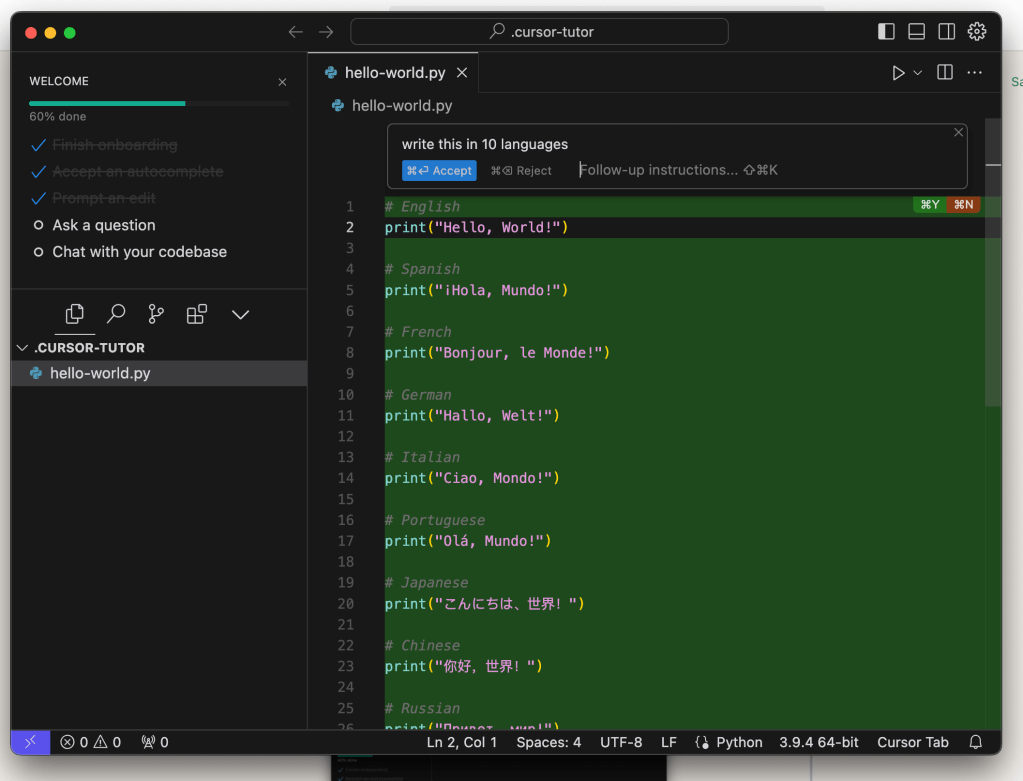Toggle the secondary sidebar layout icon
1023x781 pixels.
pyautogui.click(x=947, y=32)
